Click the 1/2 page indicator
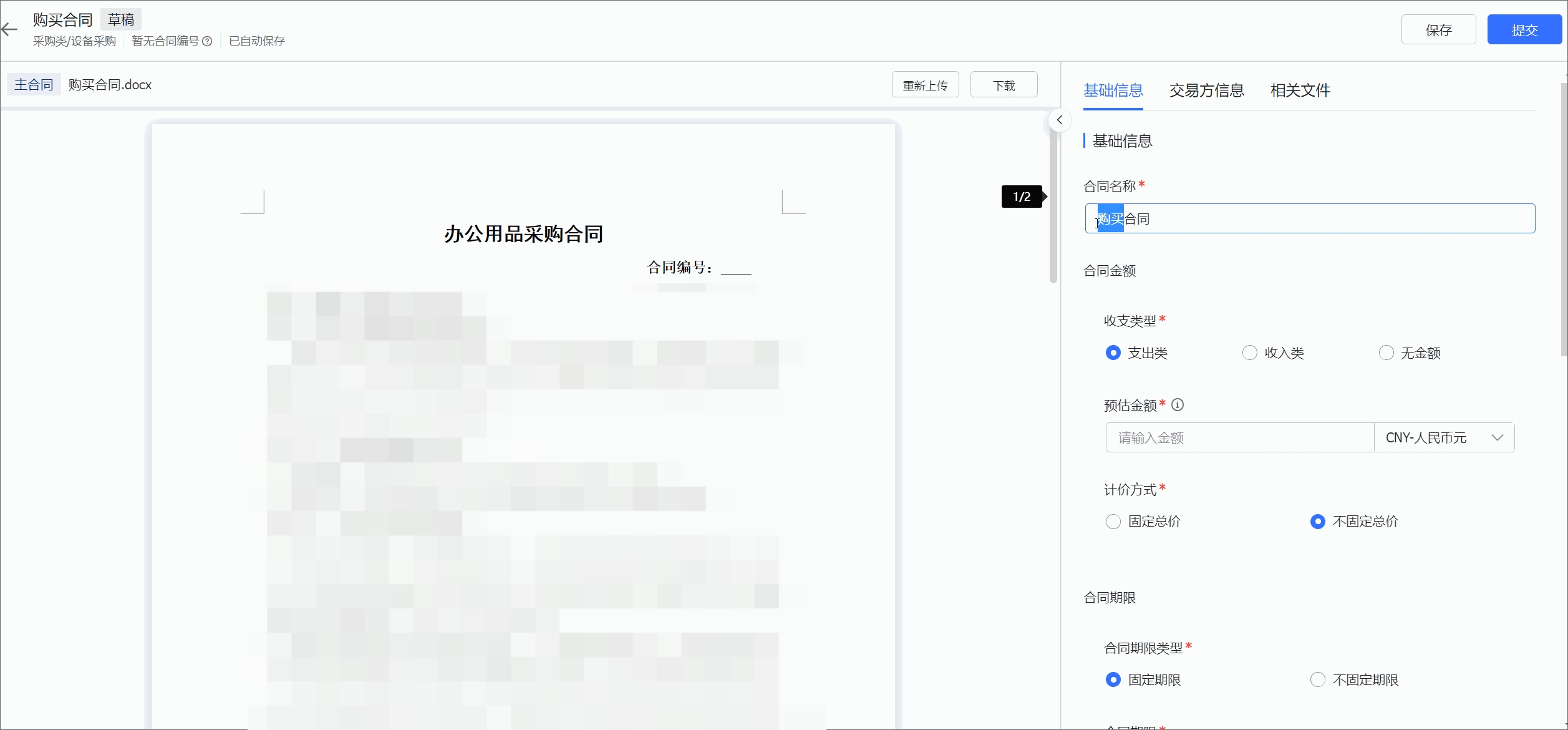 coord(1022,197)
